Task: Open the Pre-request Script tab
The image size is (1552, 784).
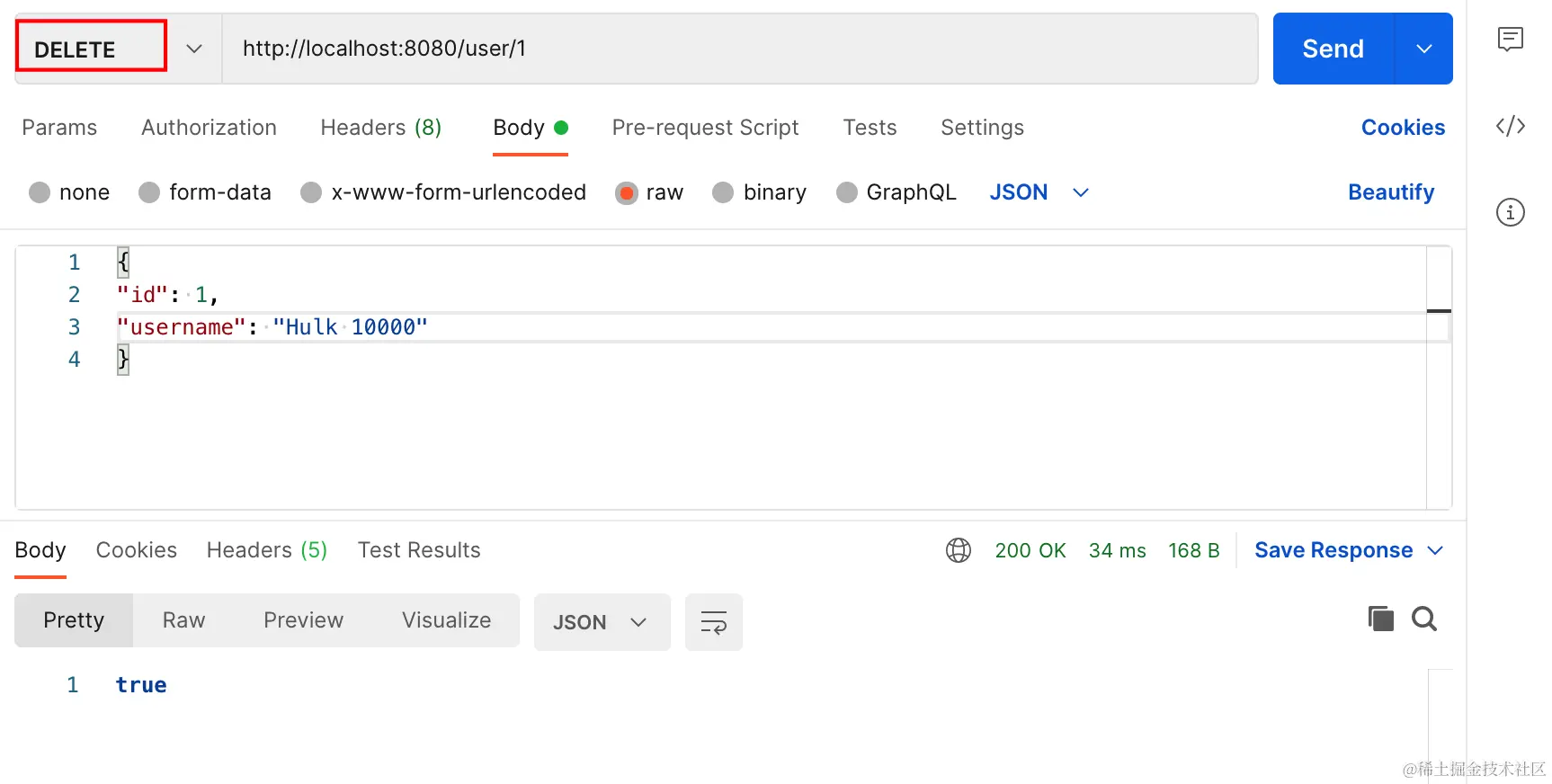Action: tap(705, 128)
